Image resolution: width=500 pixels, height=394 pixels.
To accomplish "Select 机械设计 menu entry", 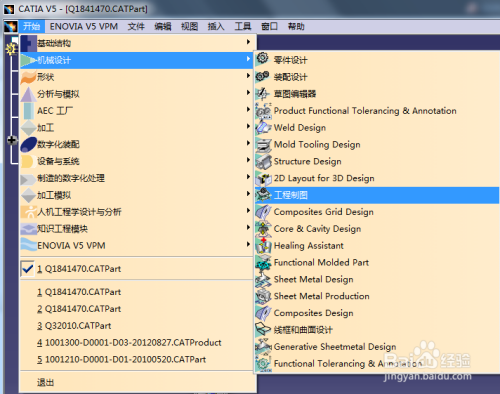I will (x=137, y=60).
